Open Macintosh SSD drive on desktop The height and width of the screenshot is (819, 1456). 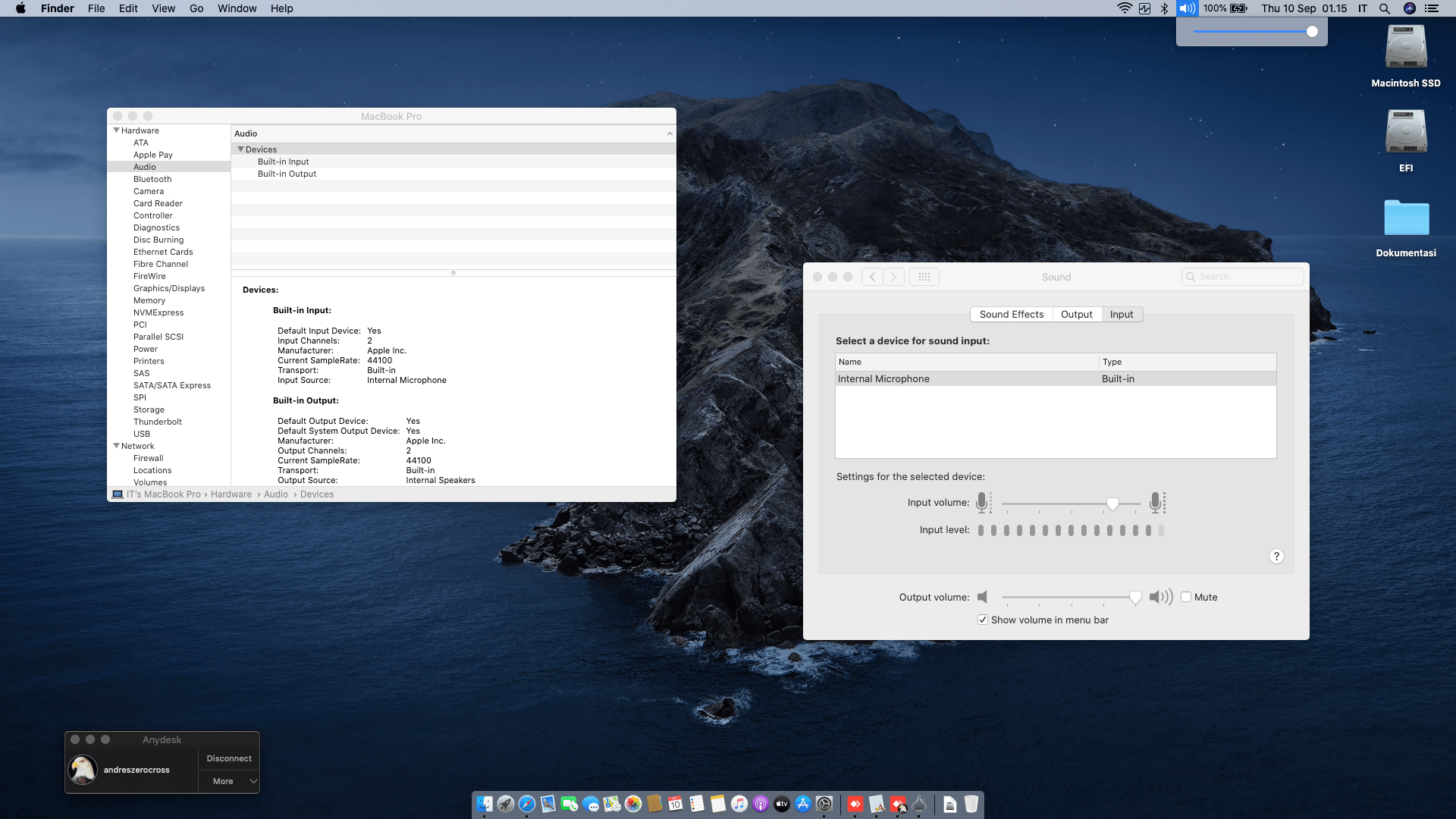click(x=1406, y=47)
